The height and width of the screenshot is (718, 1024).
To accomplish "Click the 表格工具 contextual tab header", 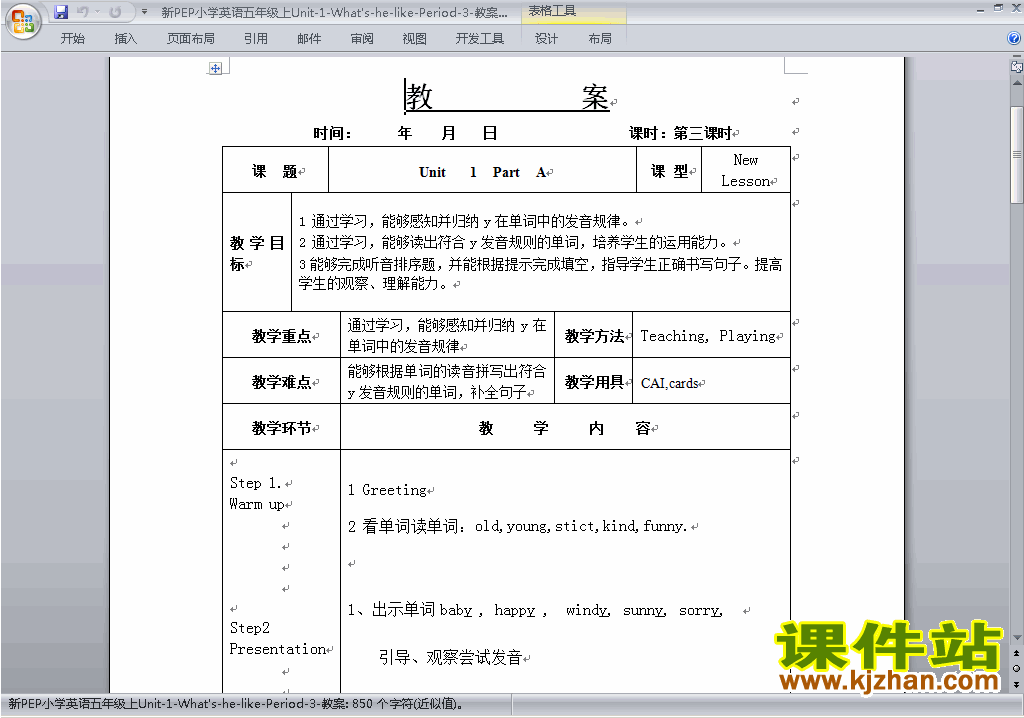I will click(x=552, y=11).
